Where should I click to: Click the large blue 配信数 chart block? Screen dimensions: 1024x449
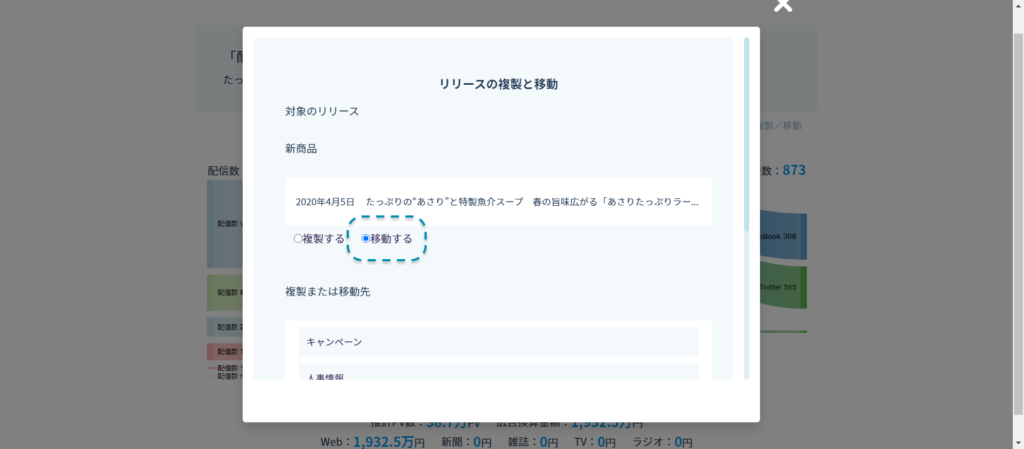pos(224,224)
